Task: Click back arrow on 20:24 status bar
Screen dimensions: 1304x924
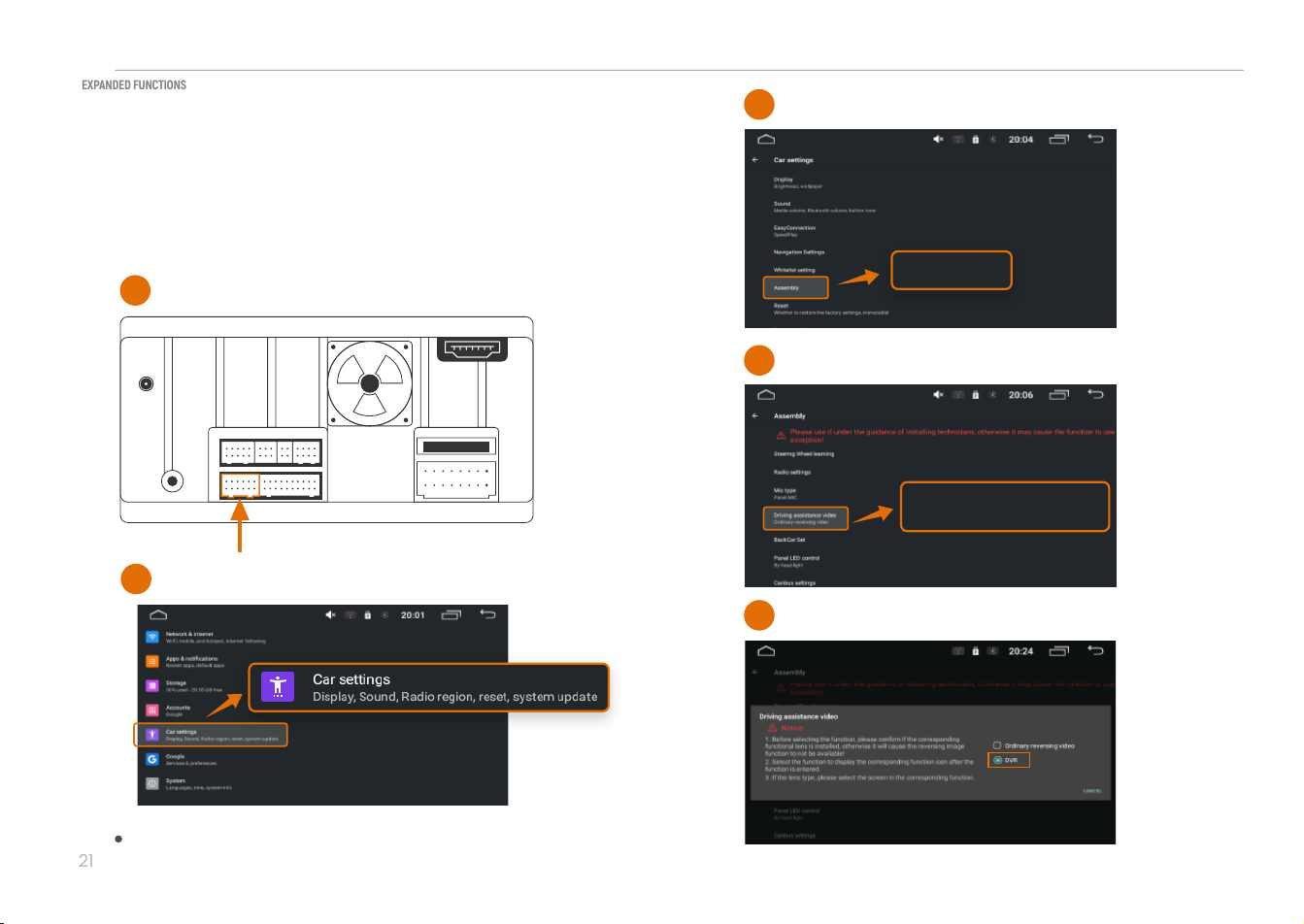Action: tap(1095, 650)
